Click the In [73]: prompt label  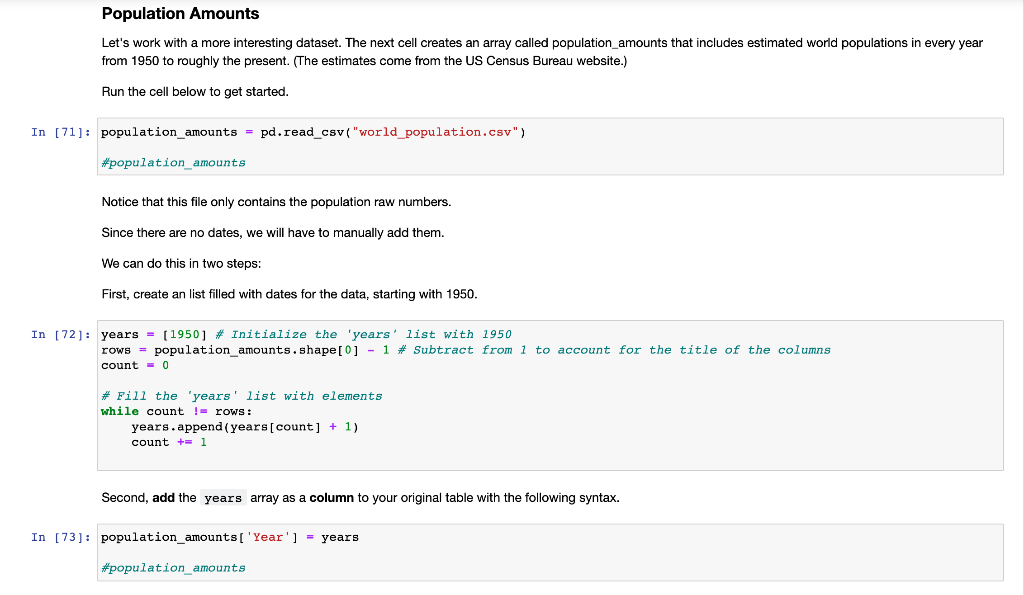pos(61,538)
